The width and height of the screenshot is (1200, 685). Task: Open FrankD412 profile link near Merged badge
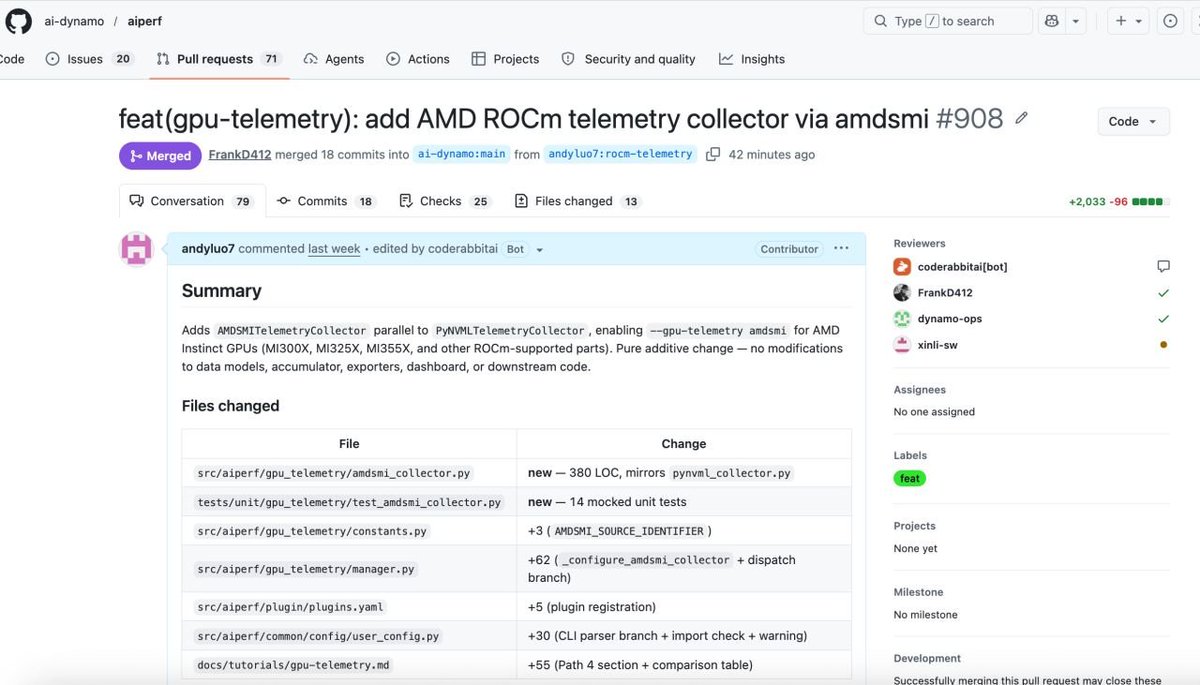[240, 155]
